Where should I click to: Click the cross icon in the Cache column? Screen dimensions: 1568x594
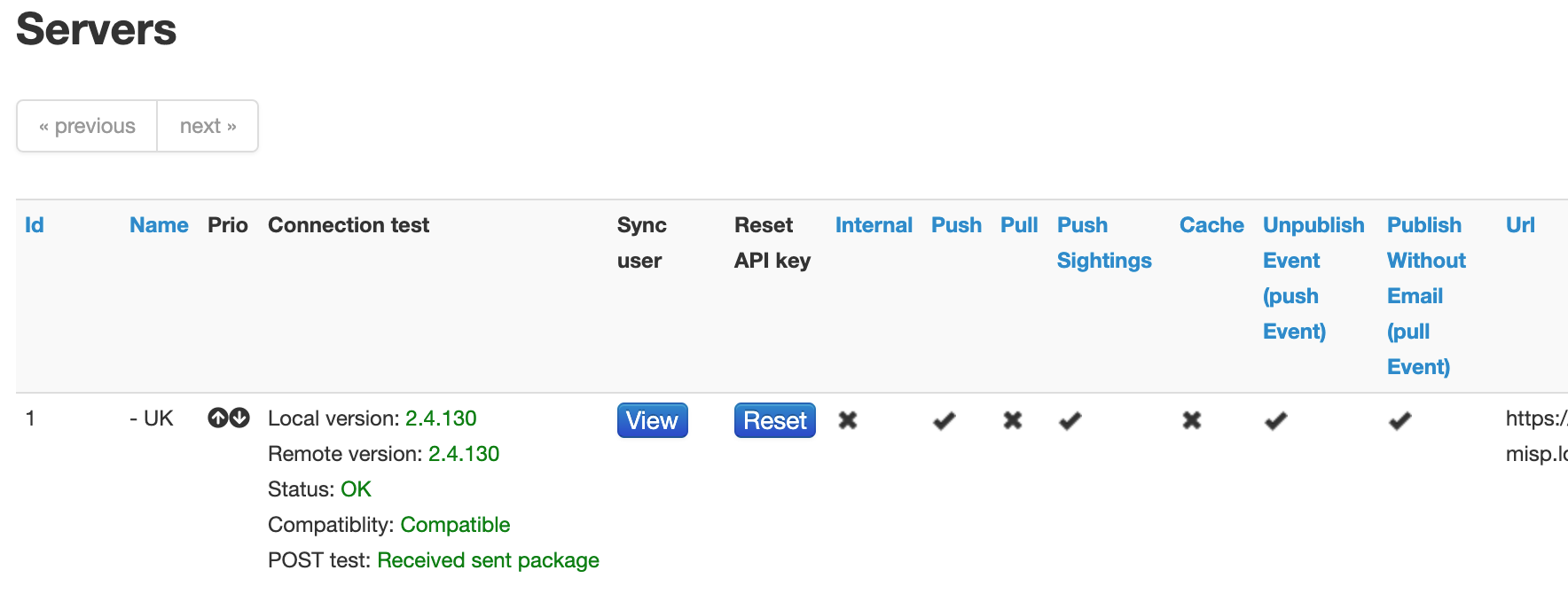pyautogui.click(x=1192, y=420)
